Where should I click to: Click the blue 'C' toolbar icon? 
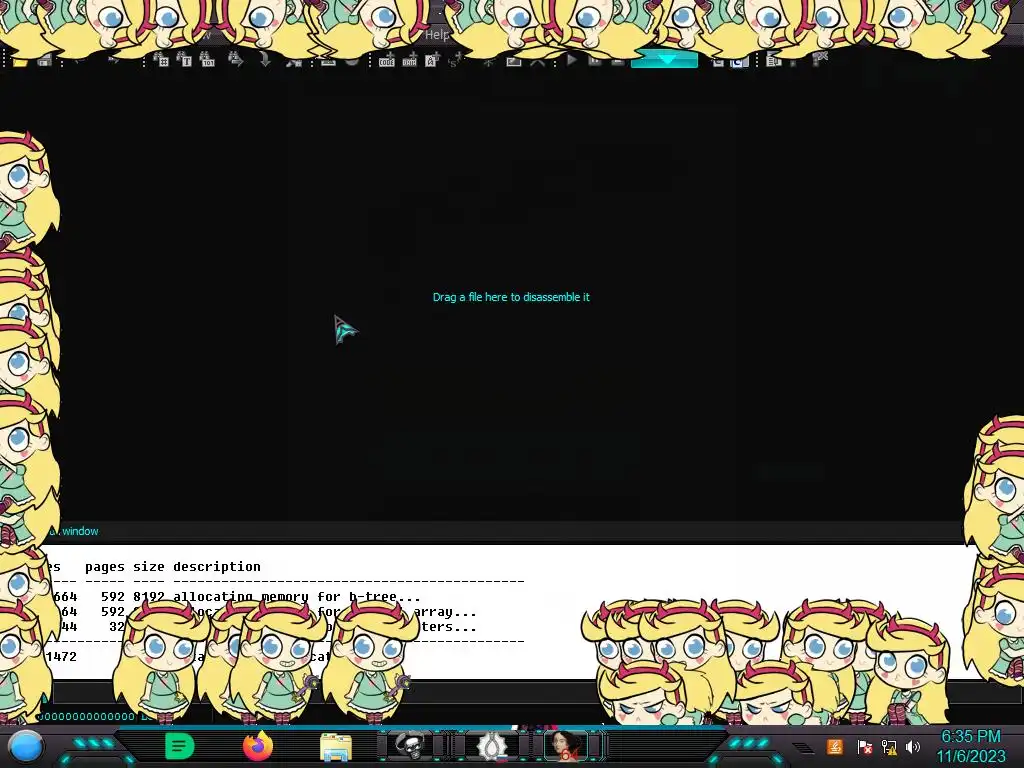(x=739, y=61)
